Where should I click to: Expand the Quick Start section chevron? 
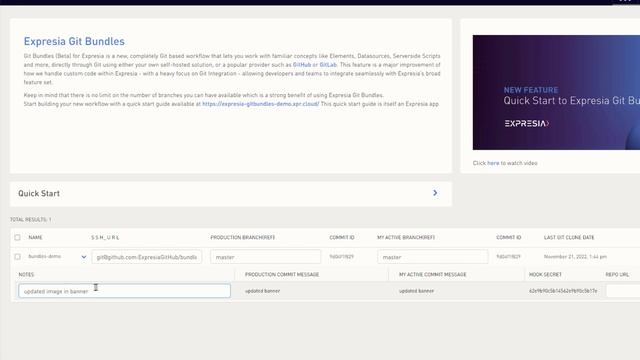(x=435, y=193)
